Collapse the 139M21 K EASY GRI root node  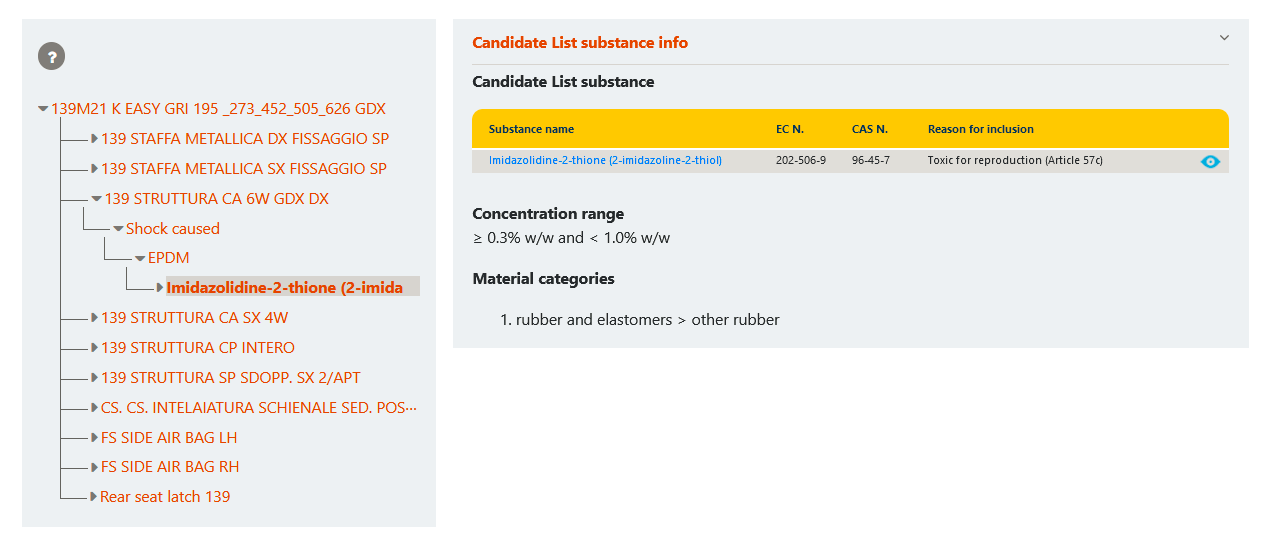pos(43,109)
